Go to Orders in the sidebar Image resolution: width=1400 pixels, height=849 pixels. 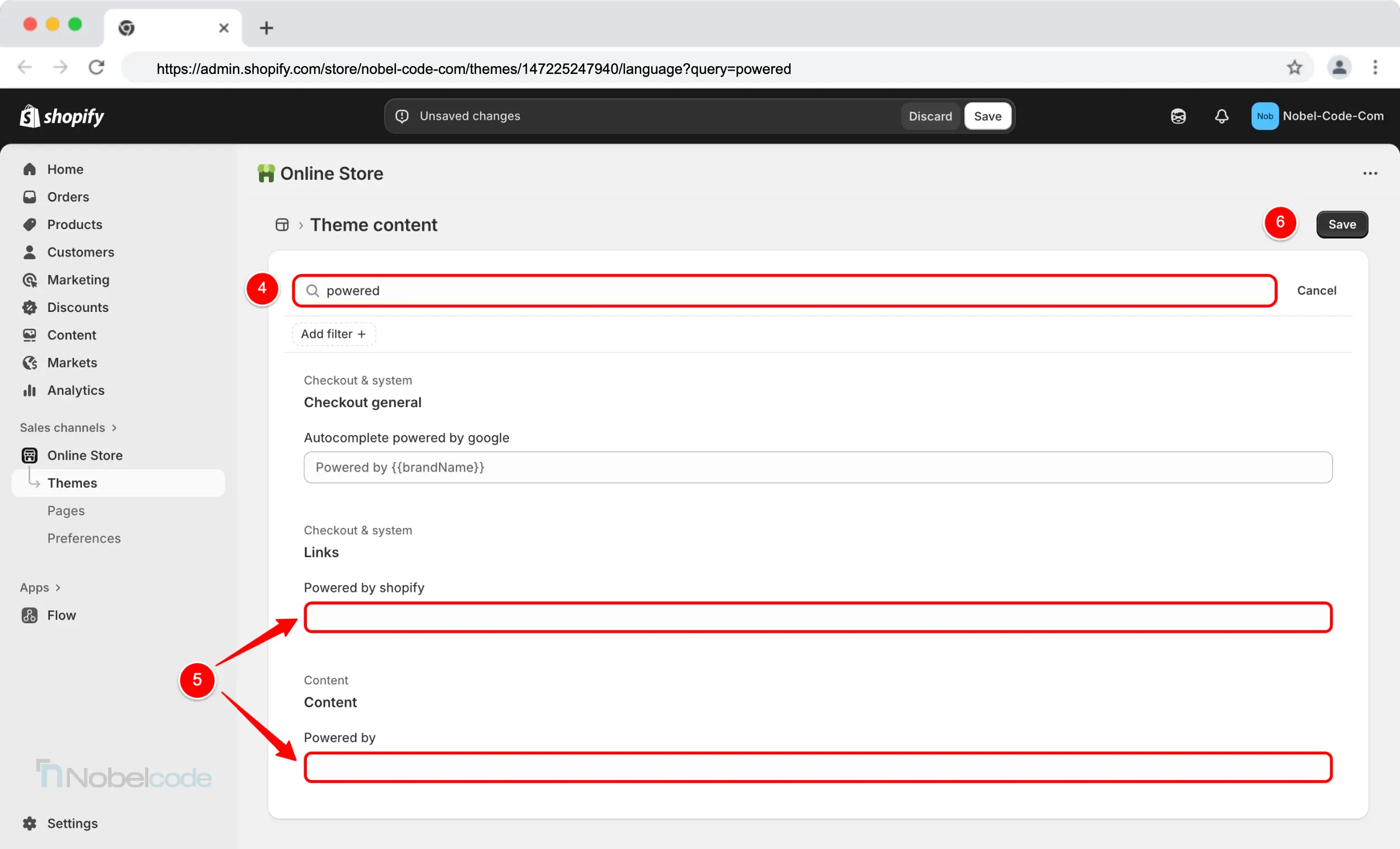tap(68, 197)
